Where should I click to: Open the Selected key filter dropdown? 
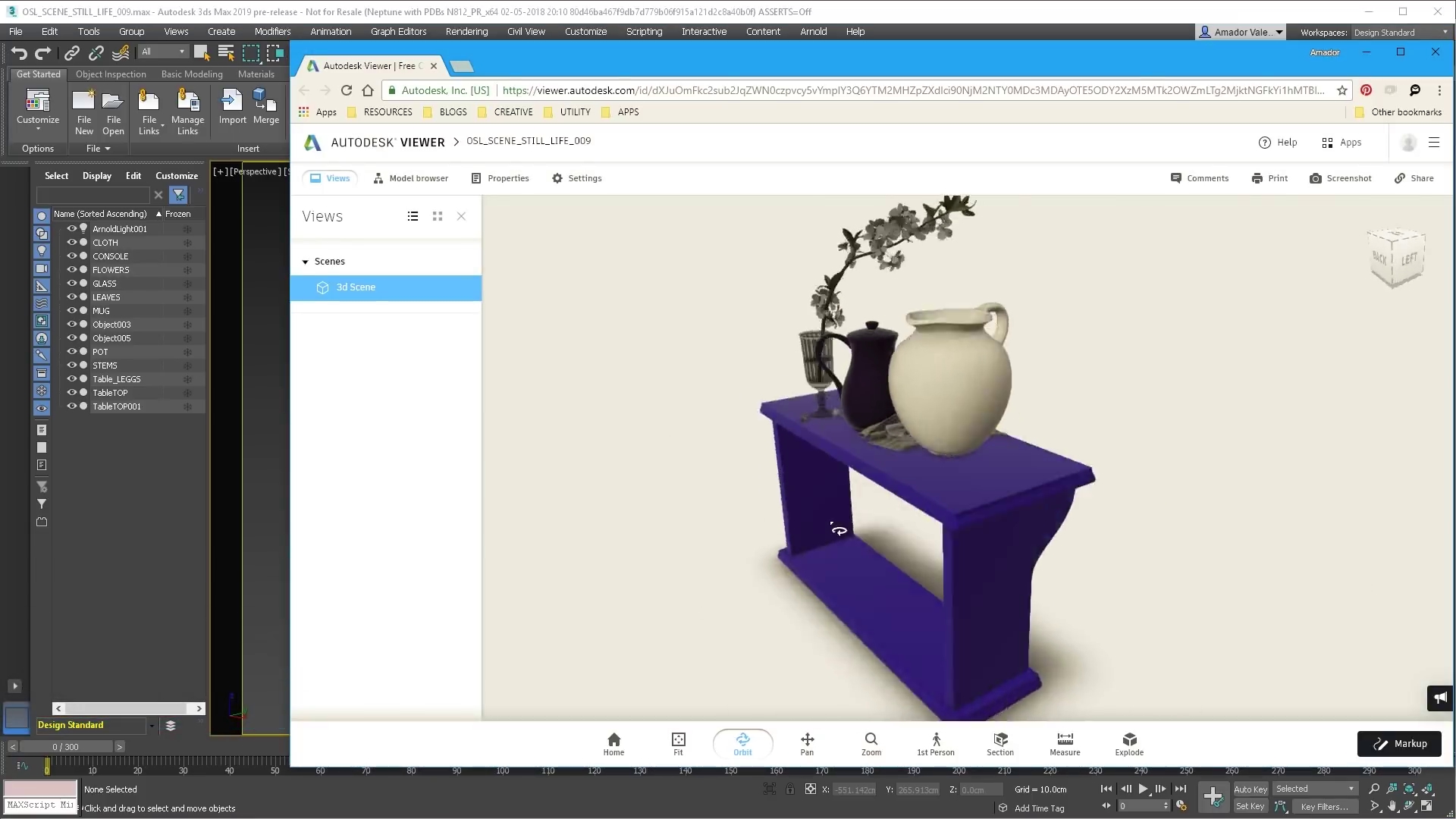[1315, 789]
